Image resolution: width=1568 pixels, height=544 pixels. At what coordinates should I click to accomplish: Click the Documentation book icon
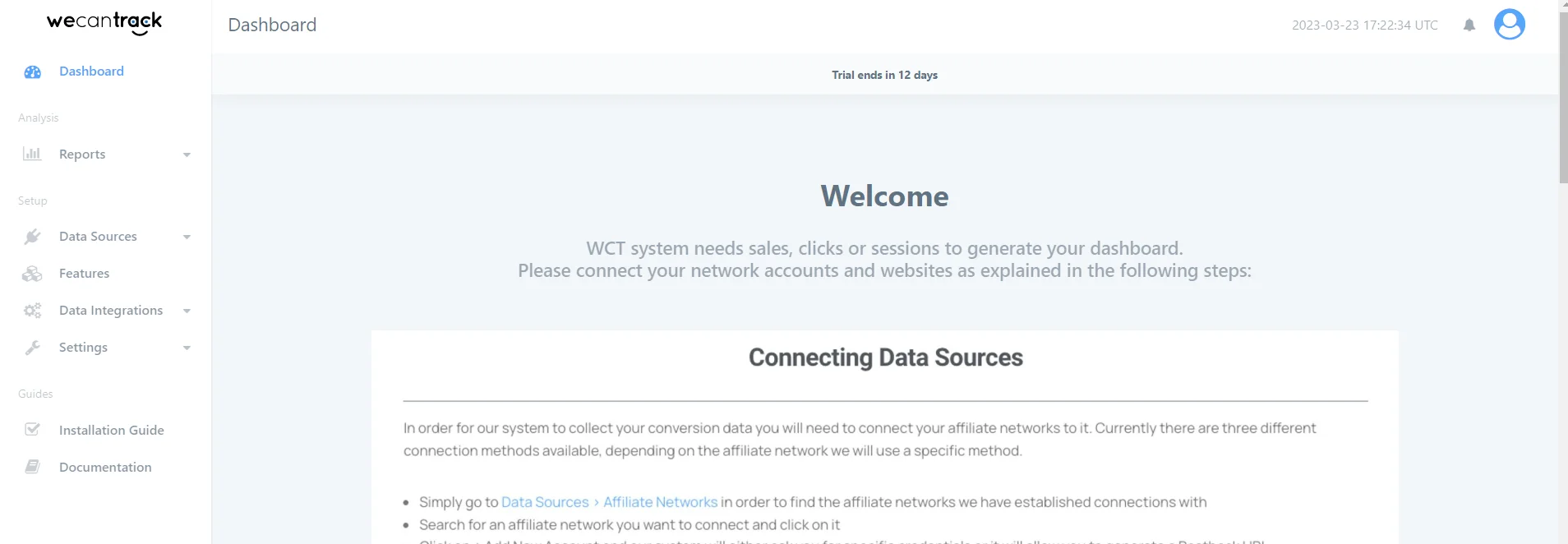pyautogui.click(x=32, y=467)
